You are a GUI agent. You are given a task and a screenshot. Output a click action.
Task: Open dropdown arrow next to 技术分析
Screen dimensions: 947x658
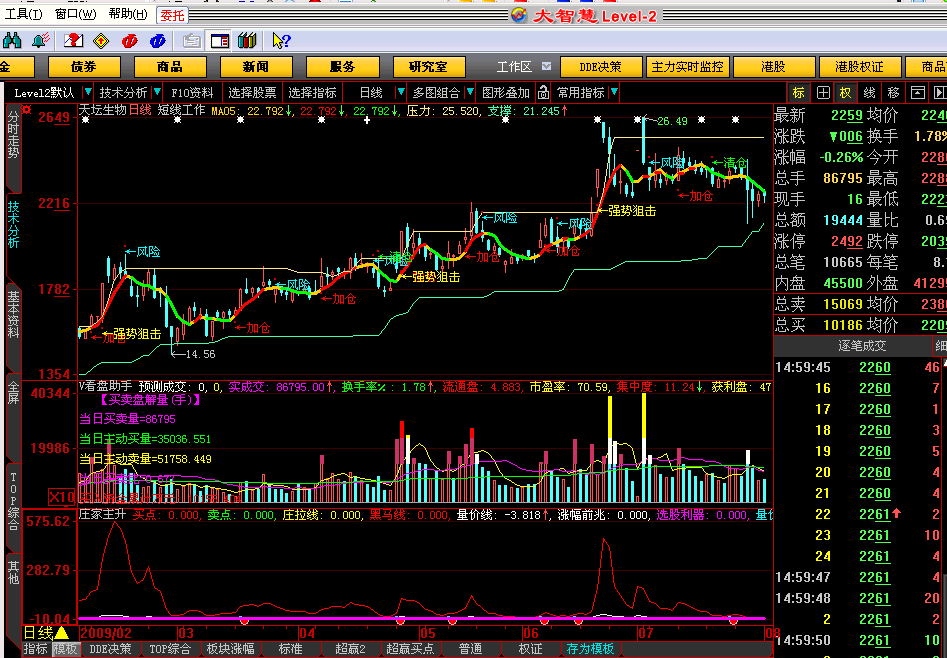[x=157, y=92]
